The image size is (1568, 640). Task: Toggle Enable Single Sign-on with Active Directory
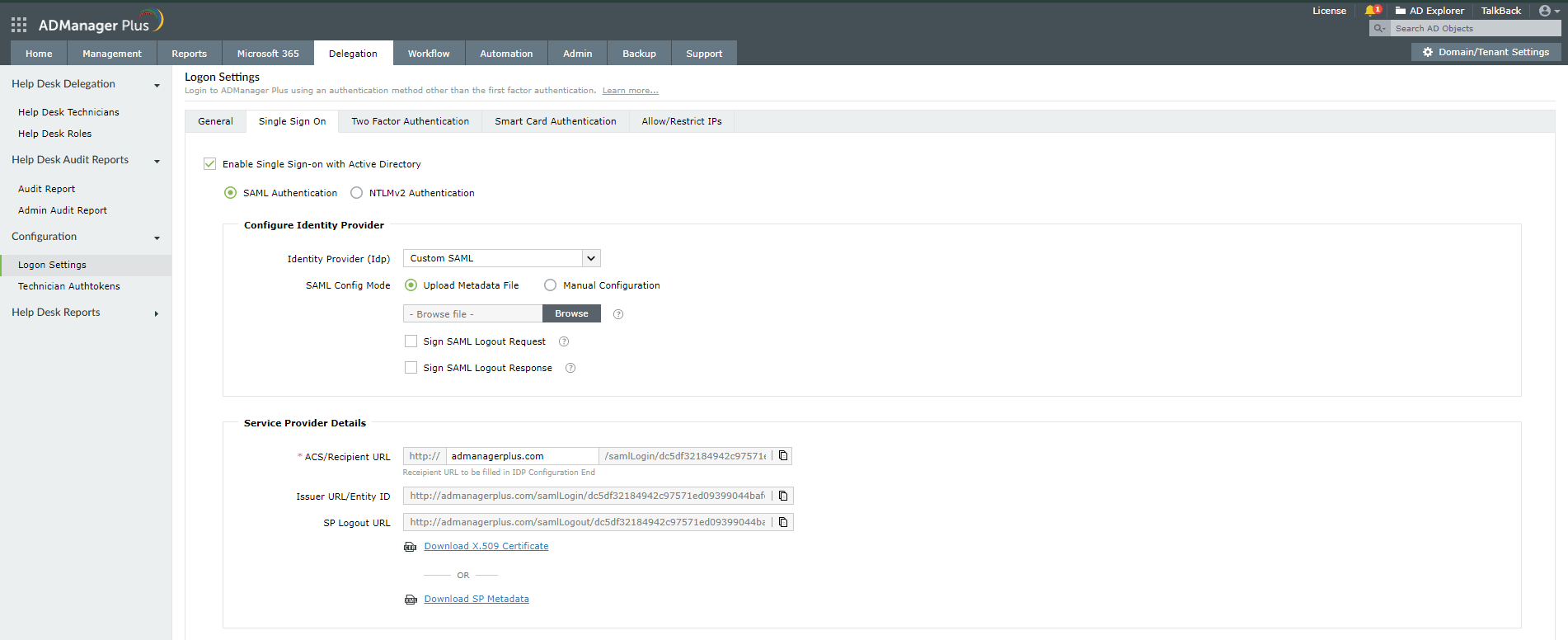point(210,164)
